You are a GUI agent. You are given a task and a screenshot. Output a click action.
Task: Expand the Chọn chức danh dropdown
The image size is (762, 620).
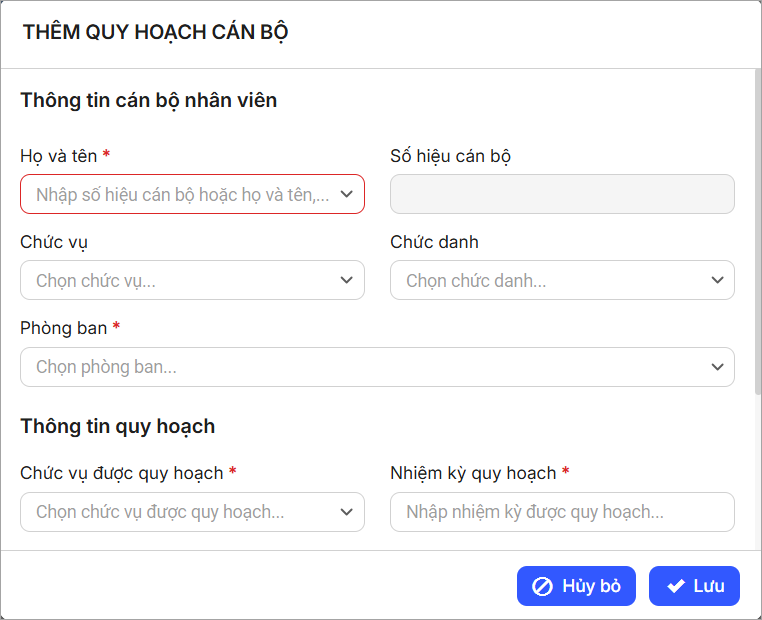pos(550,281)
